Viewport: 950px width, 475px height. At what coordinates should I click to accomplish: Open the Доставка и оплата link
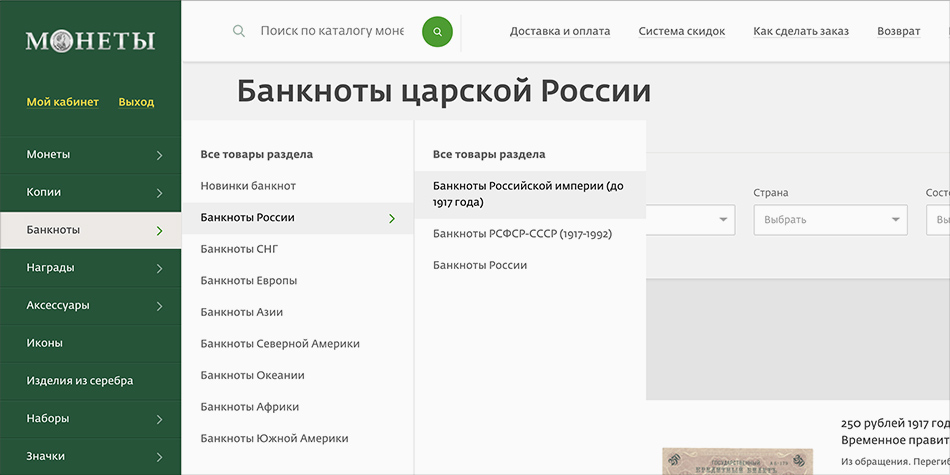(560, 32)
